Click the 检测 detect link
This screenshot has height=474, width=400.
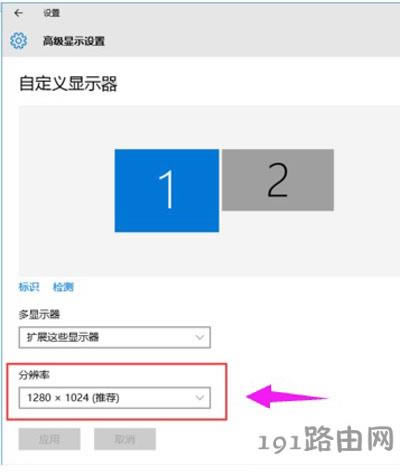pos(63,287)
